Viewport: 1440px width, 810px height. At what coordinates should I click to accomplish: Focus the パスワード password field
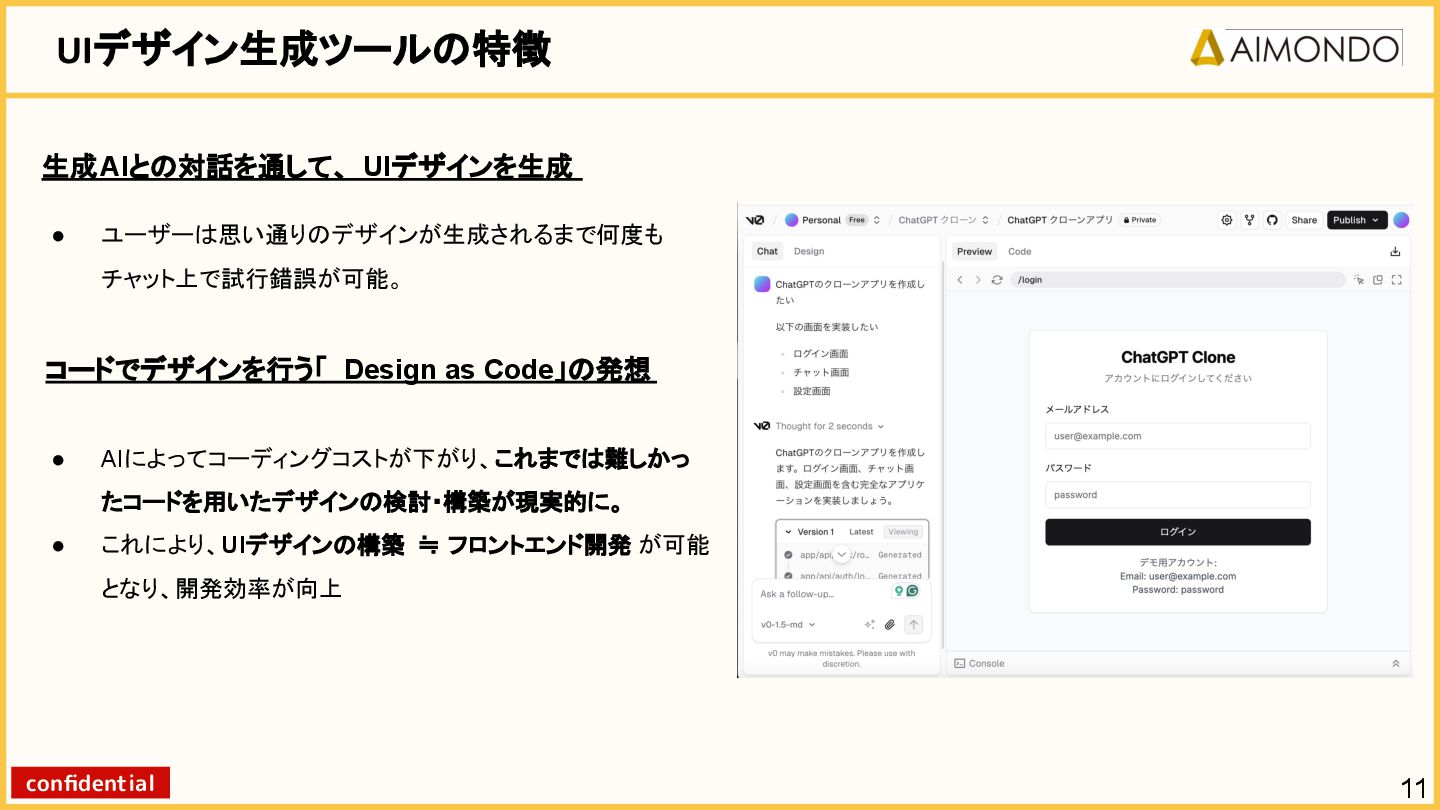point(1178,495)
